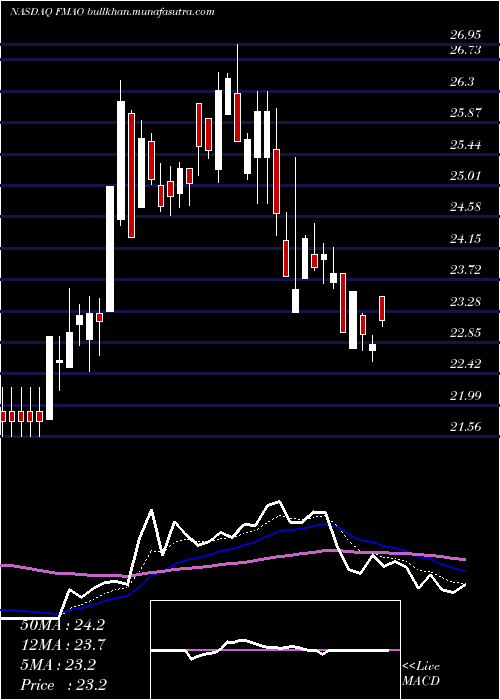This screenshot has width=500, height=700.
Task: Click the 25.87 price label
Action: 466,113
